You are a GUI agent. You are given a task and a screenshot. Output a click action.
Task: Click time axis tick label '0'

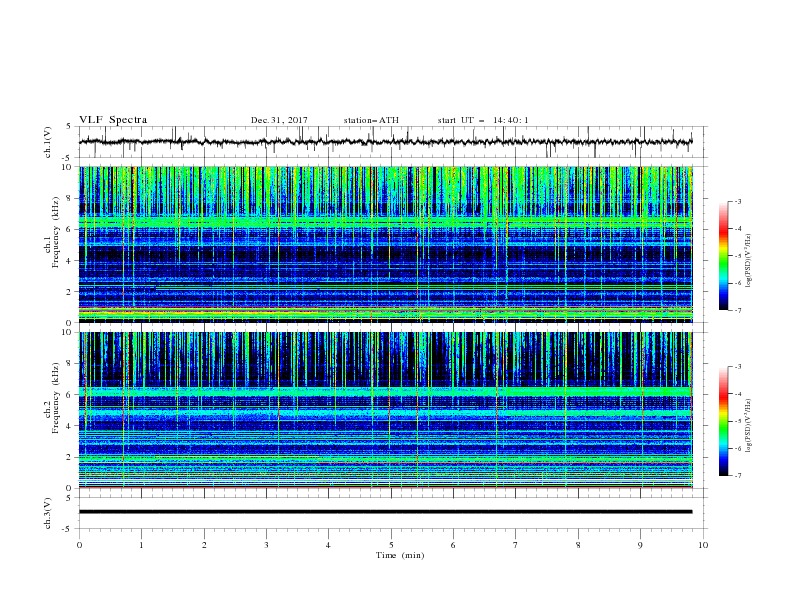[79, 545]
